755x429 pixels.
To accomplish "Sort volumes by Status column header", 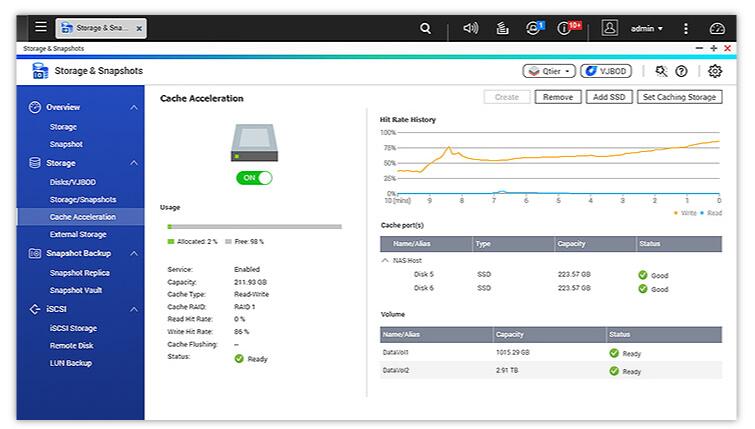I will pos(664,334).
